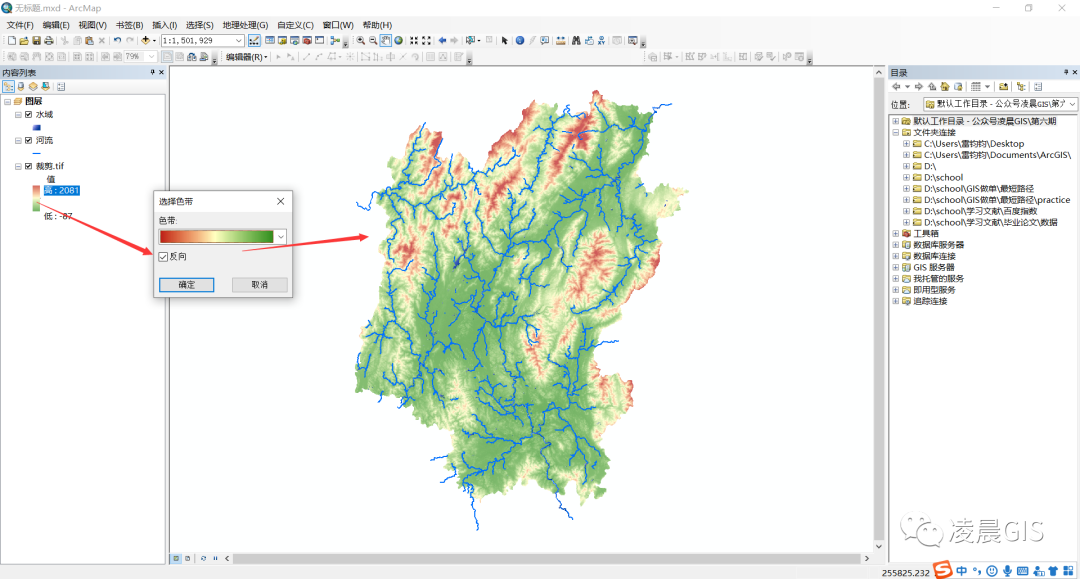Open the 编辑(E) menu
The image size is (1080, 579).
tap(56, 25)
